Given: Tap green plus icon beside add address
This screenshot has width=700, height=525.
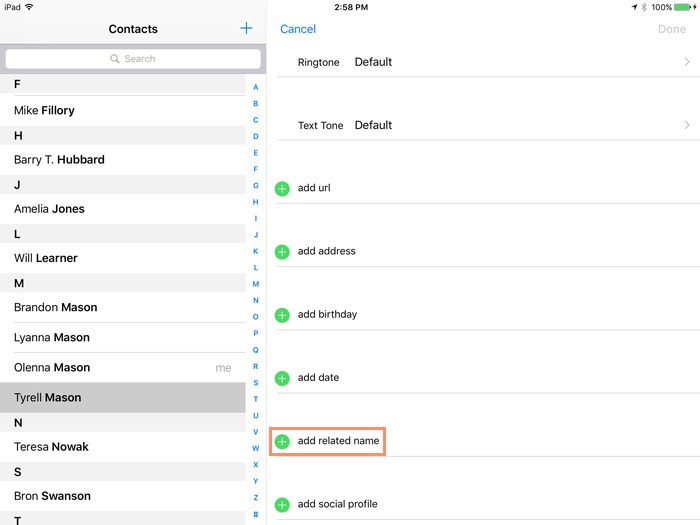Looking at the screenshot, I should coord(282,251).
